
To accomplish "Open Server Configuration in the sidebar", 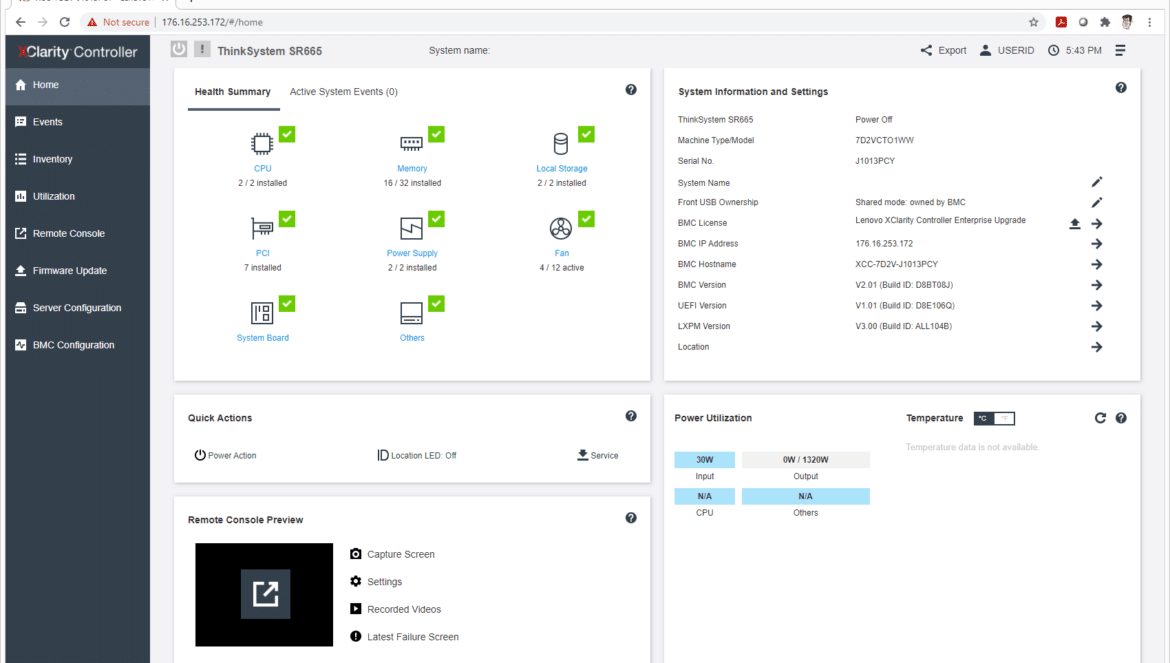I will click(78, 308).
